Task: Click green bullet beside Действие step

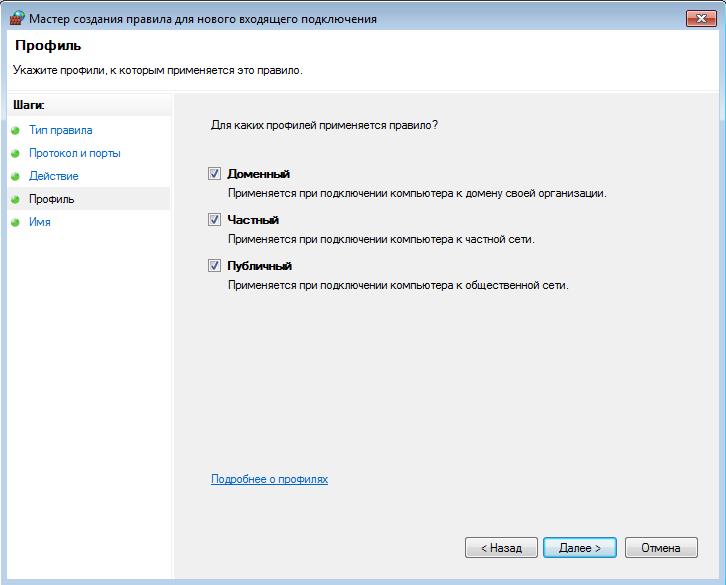Action: point(15,176)
